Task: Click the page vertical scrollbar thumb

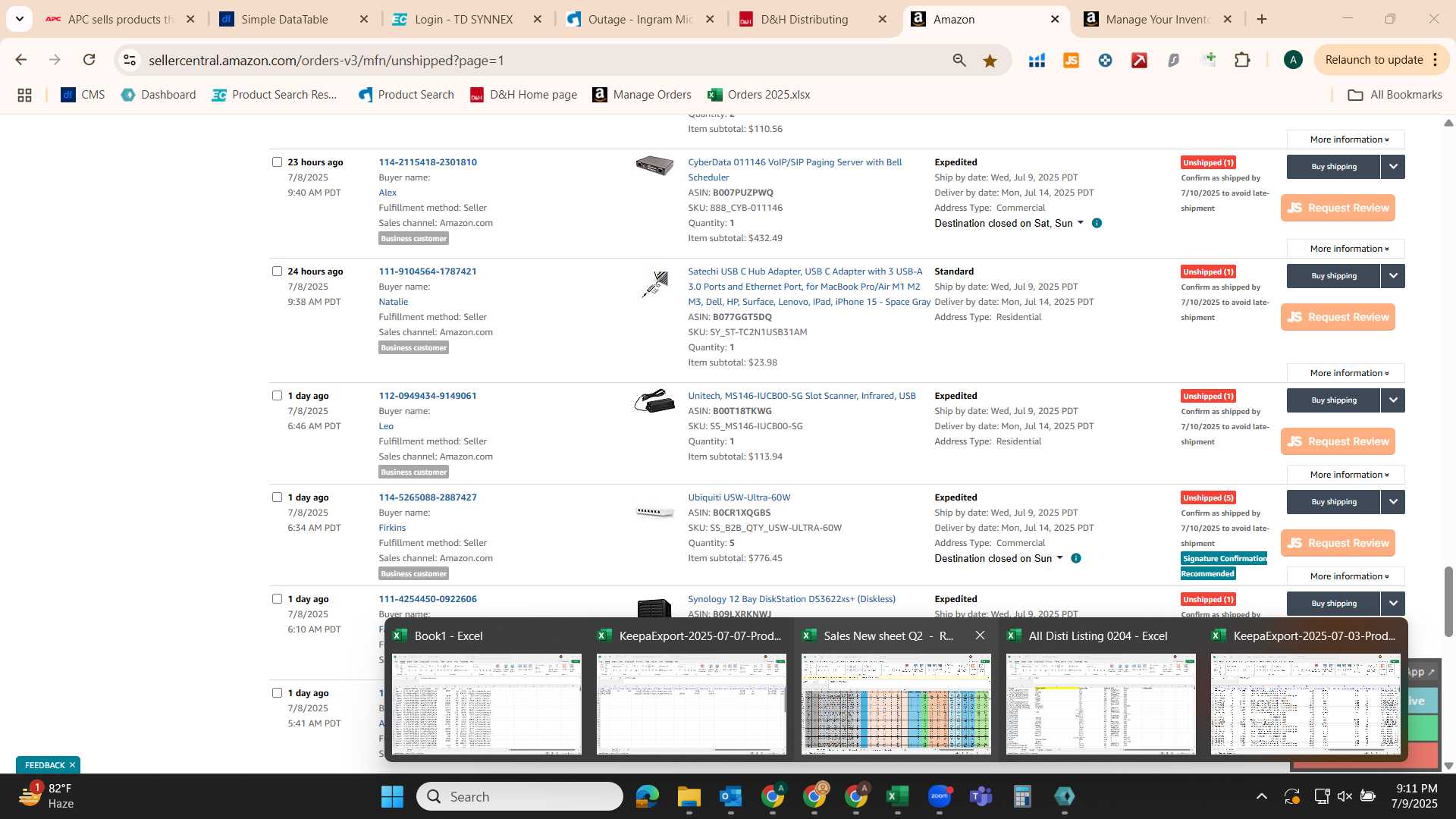Action: point(1448,601)
